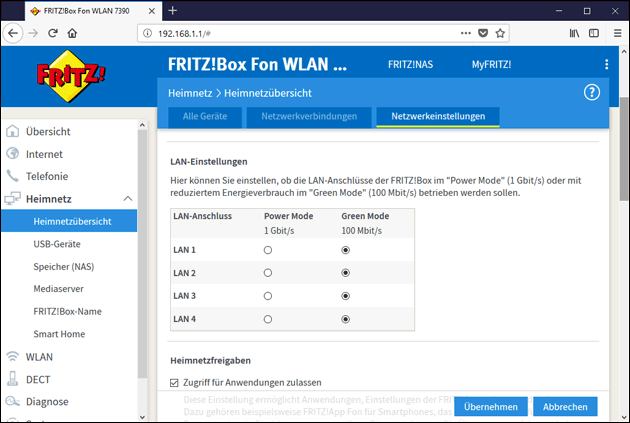Viewport: 630px width, 423px height.
Task: Open the FRITZ!Box three-dot options menu
Action: click(606, 64)
